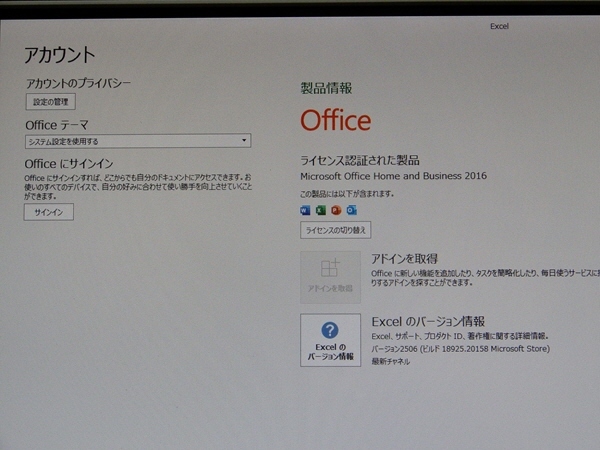Click the アカウントのプライバシー heading
Screen dimensions: 600x450
(78, 83)
